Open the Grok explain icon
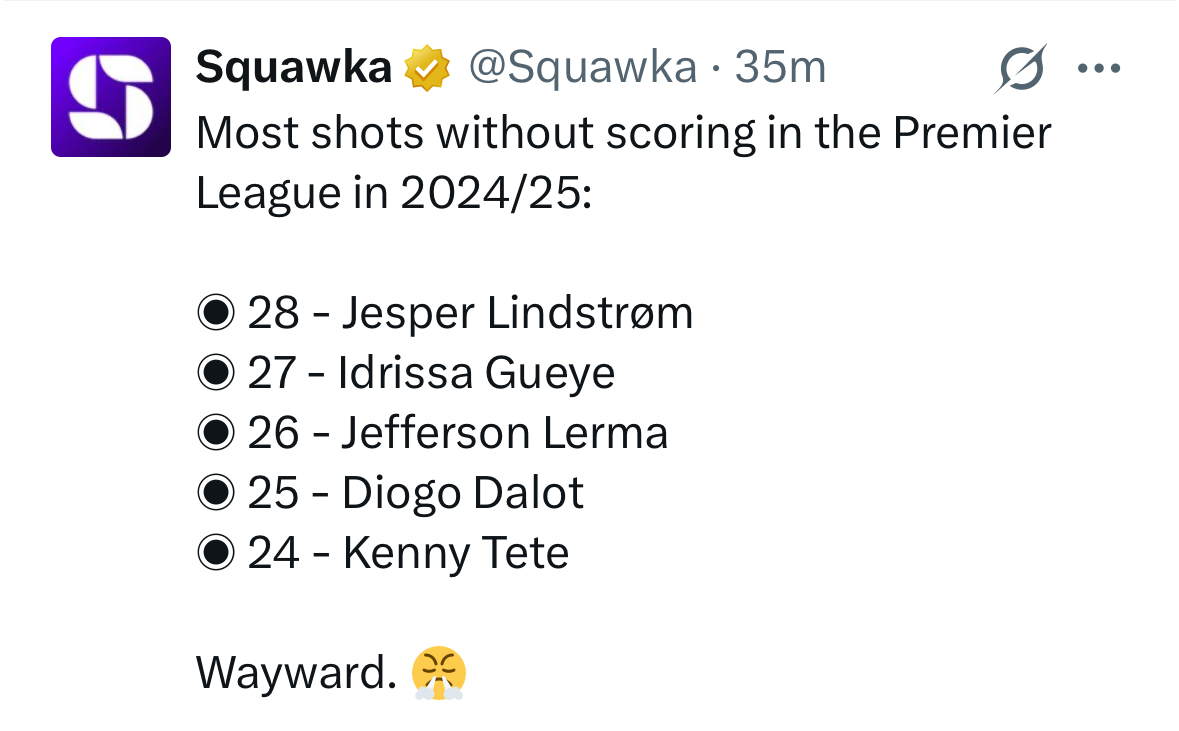This screenshot has width=1179, height=731. [1021, 69]
